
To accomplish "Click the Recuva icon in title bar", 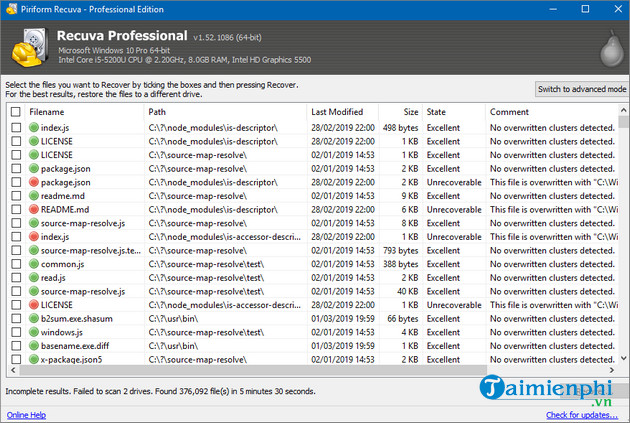I will pyautogui.click(x=10, y=9).
